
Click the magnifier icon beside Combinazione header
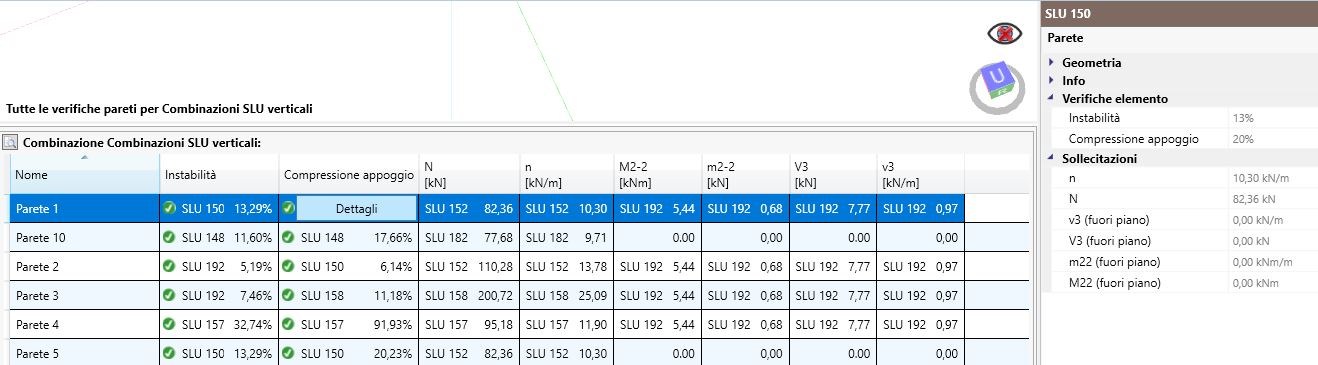[10, 143]
